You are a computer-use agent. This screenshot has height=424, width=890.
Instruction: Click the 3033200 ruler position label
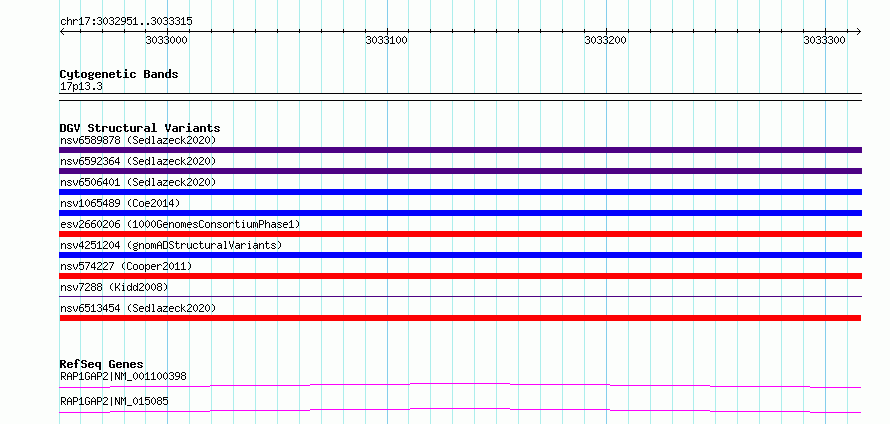(x=606, y=40)
